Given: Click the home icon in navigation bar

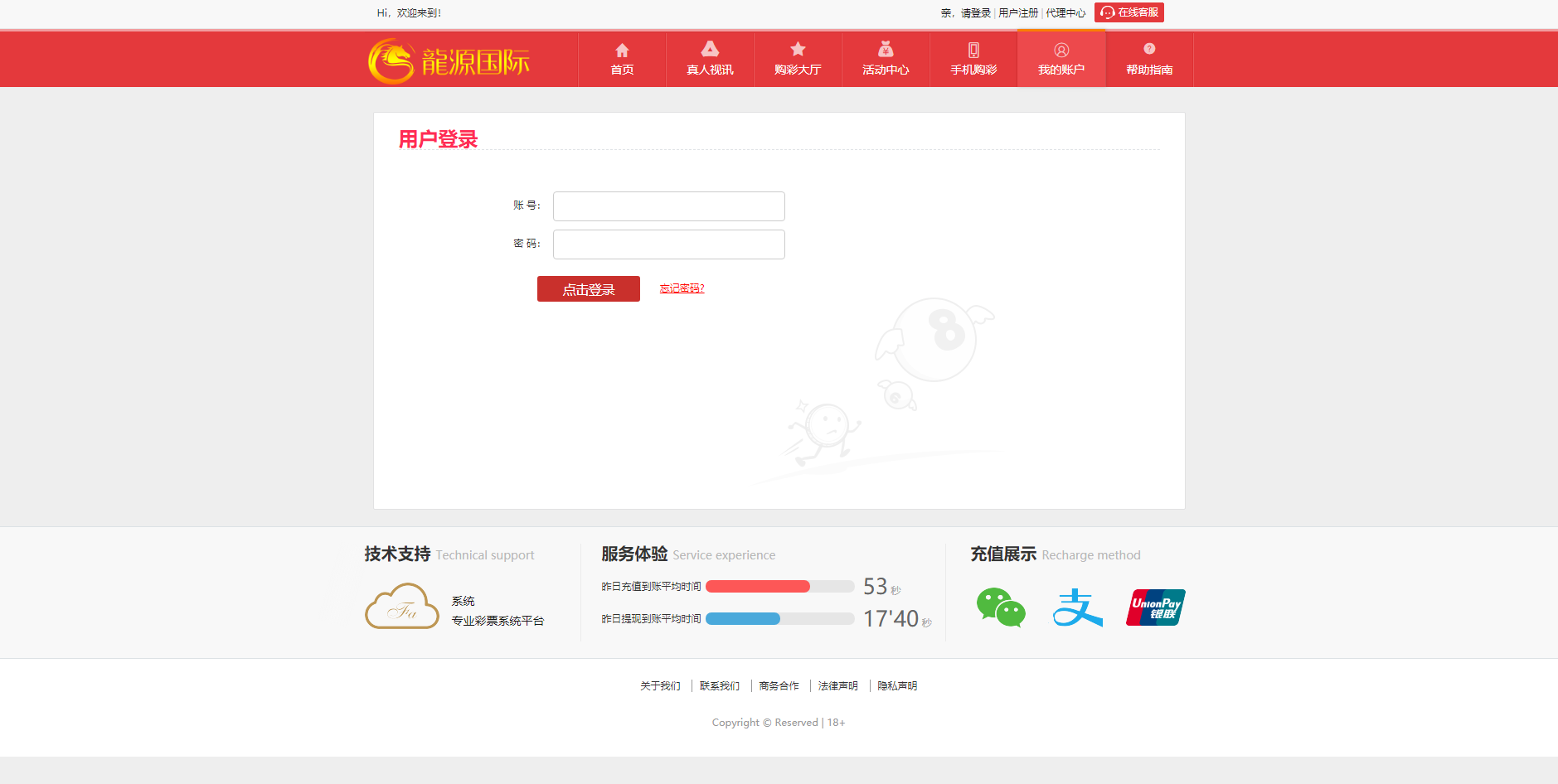Looking at the screenshot, I should [622, 51].
